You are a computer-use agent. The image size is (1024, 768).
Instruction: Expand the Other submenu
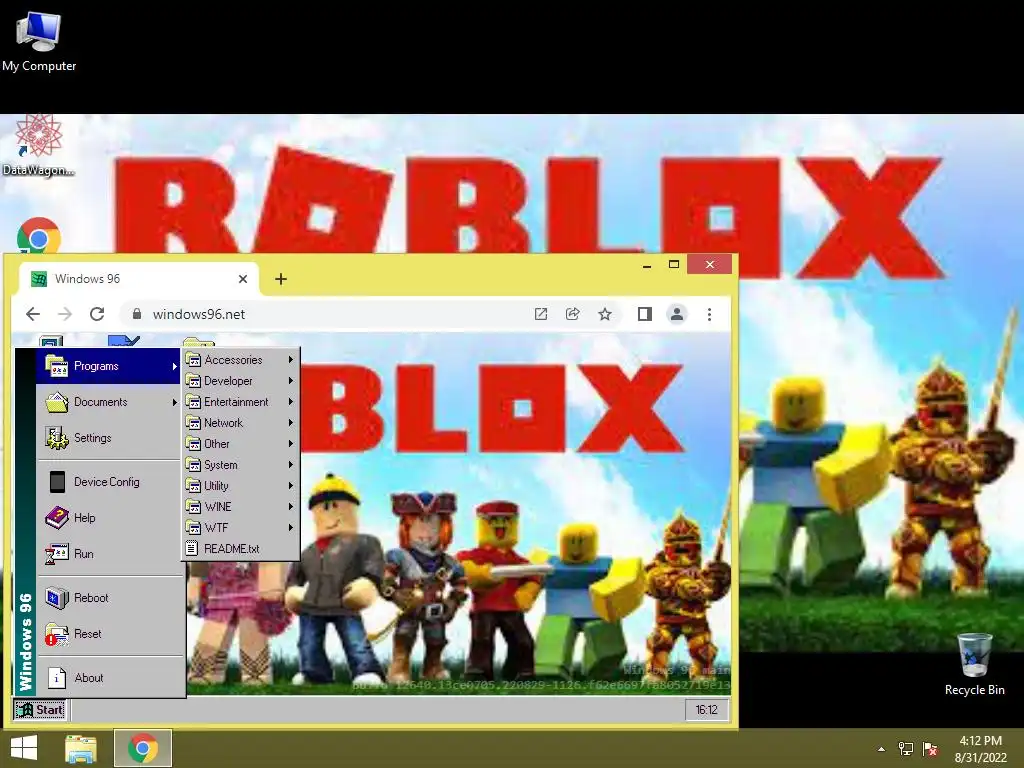[x=240, y=443]
